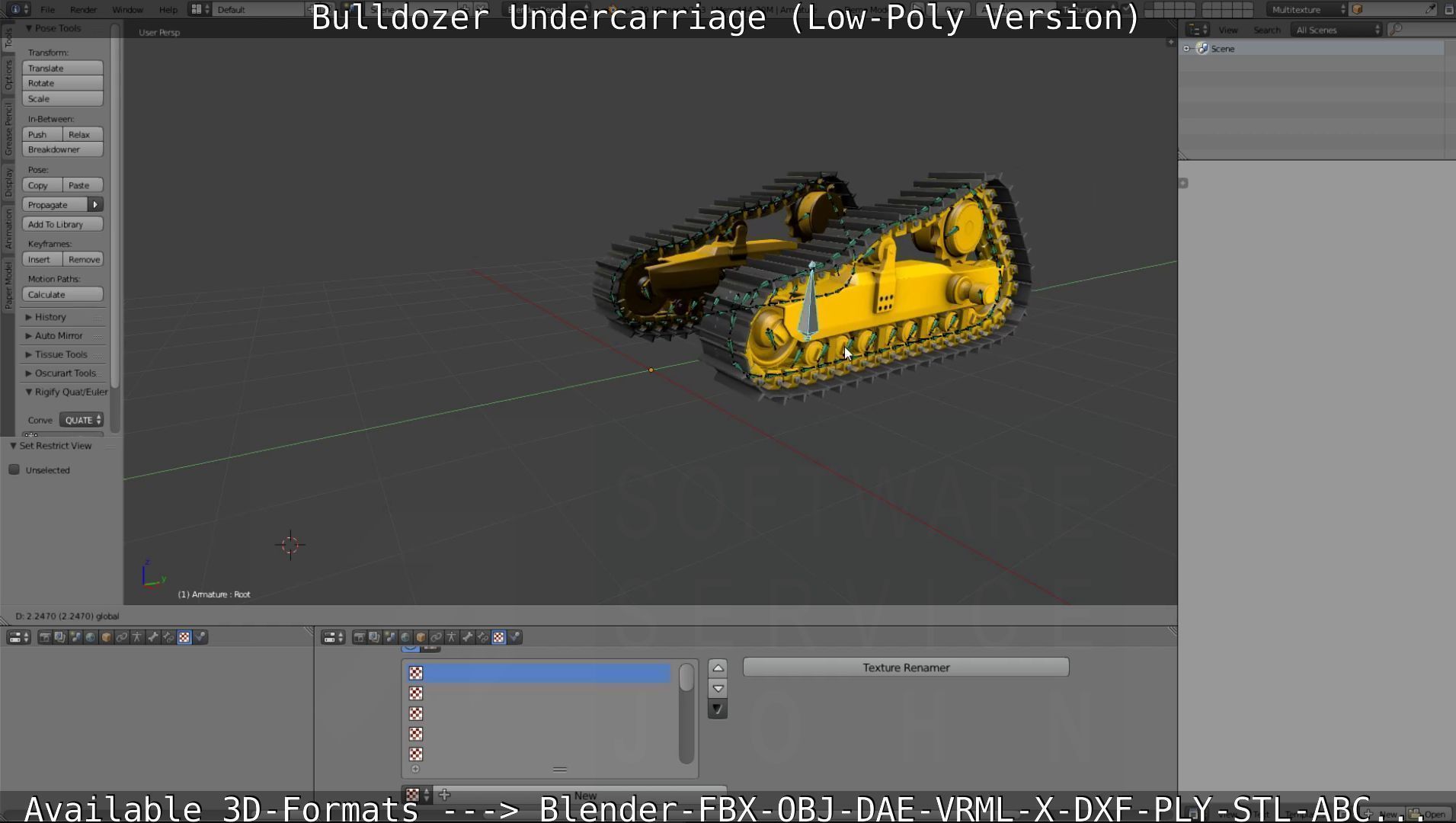
Task: Toggle the first scene layer button
Action: [1150, 6]
